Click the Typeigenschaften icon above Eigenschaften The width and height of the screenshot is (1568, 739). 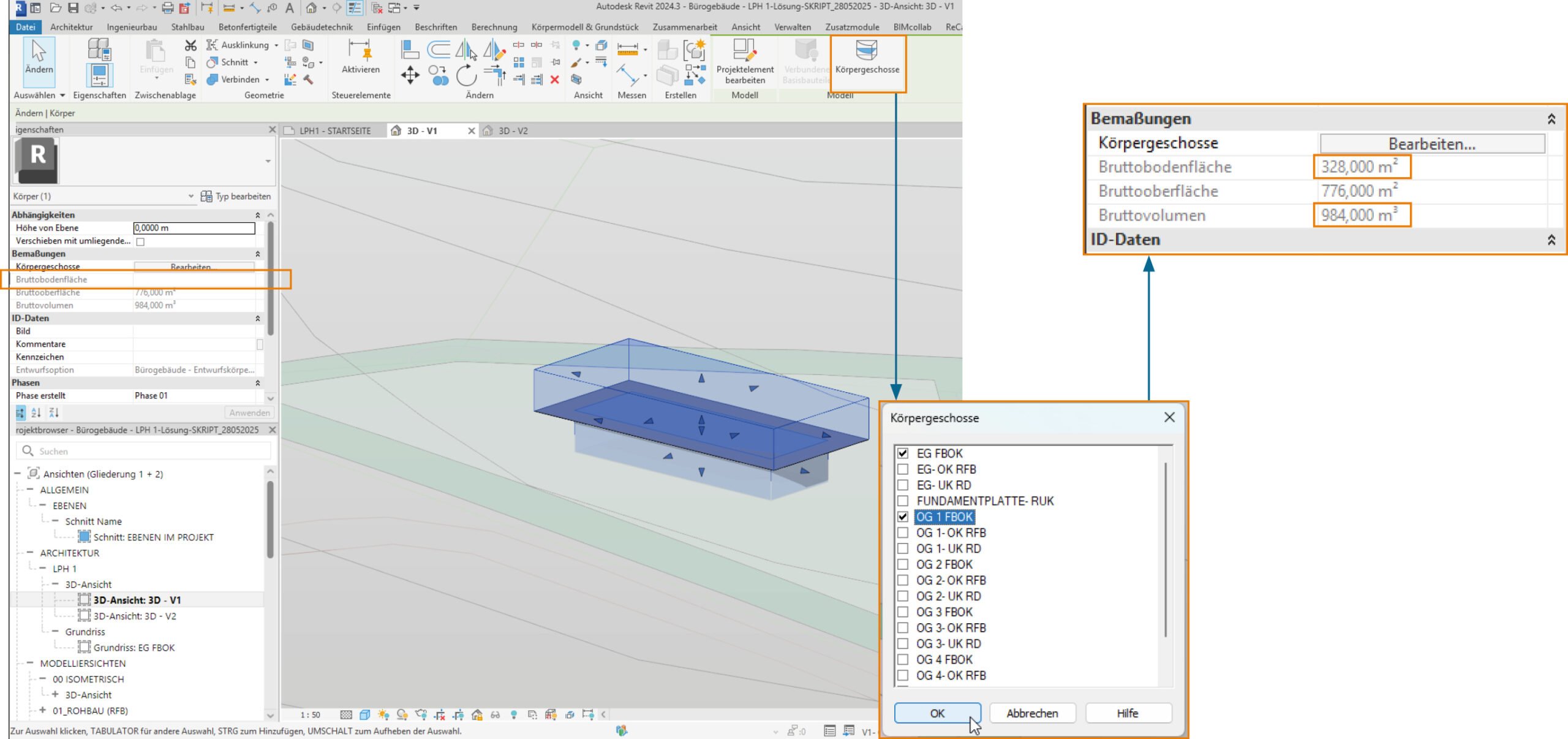click(99, 49)
